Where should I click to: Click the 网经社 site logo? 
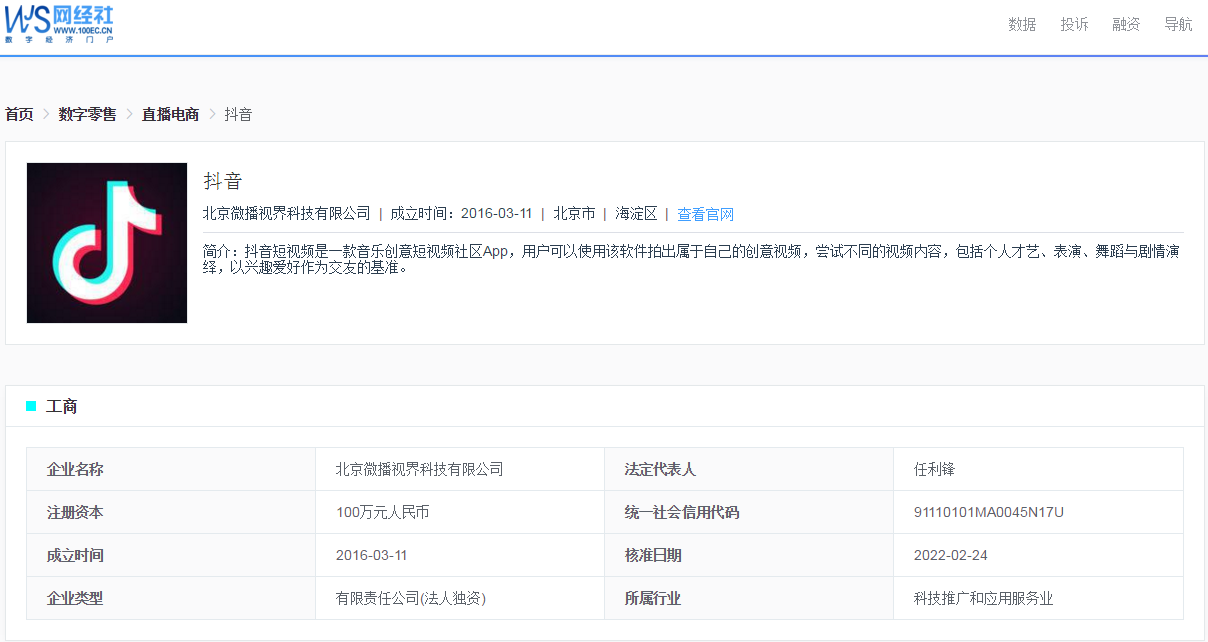click(59, 24)
